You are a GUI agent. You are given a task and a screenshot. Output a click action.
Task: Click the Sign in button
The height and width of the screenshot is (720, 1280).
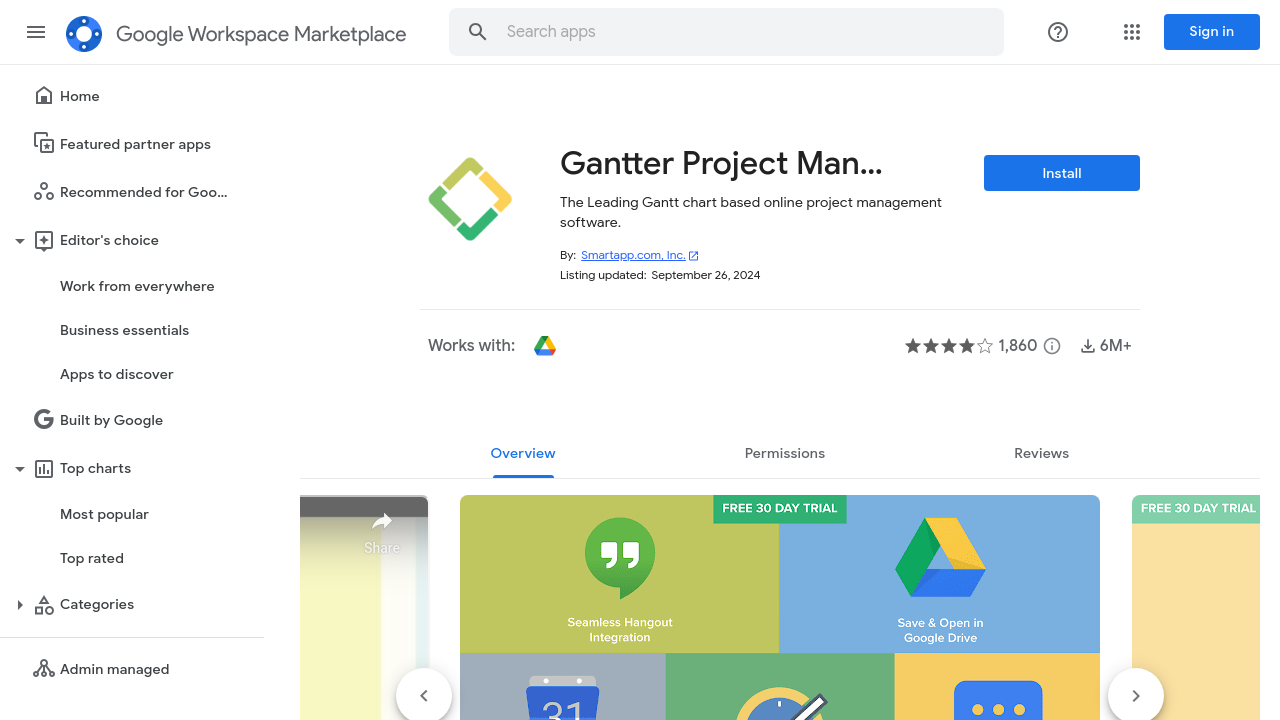point(1212,32)
